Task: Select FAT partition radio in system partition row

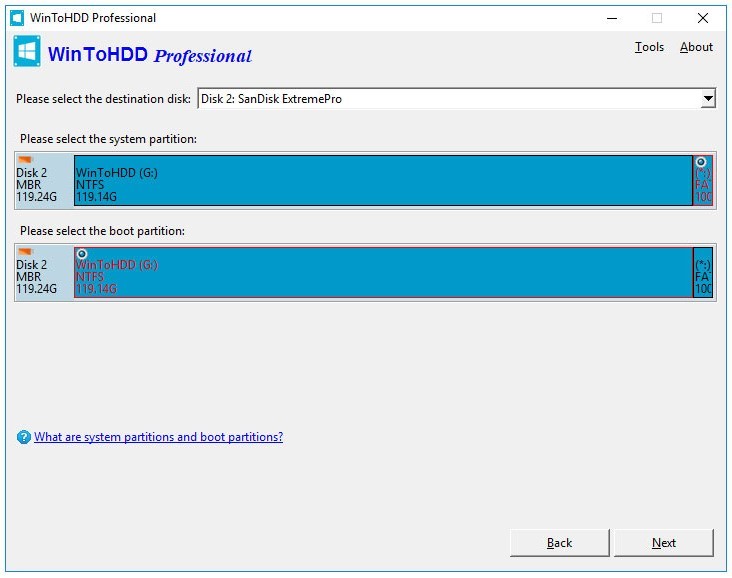Action: (x=701, y=162)
